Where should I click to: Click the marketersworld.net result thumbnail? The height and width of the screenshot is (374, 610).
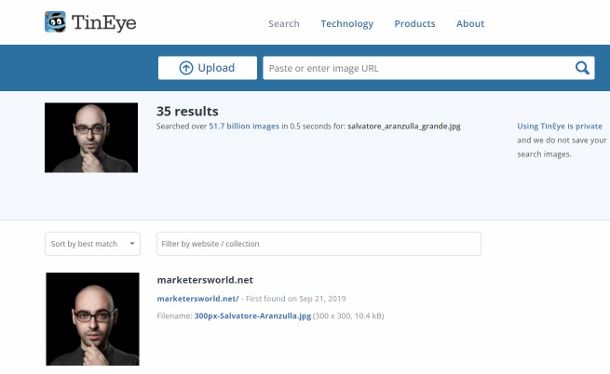tap(93, 319)
